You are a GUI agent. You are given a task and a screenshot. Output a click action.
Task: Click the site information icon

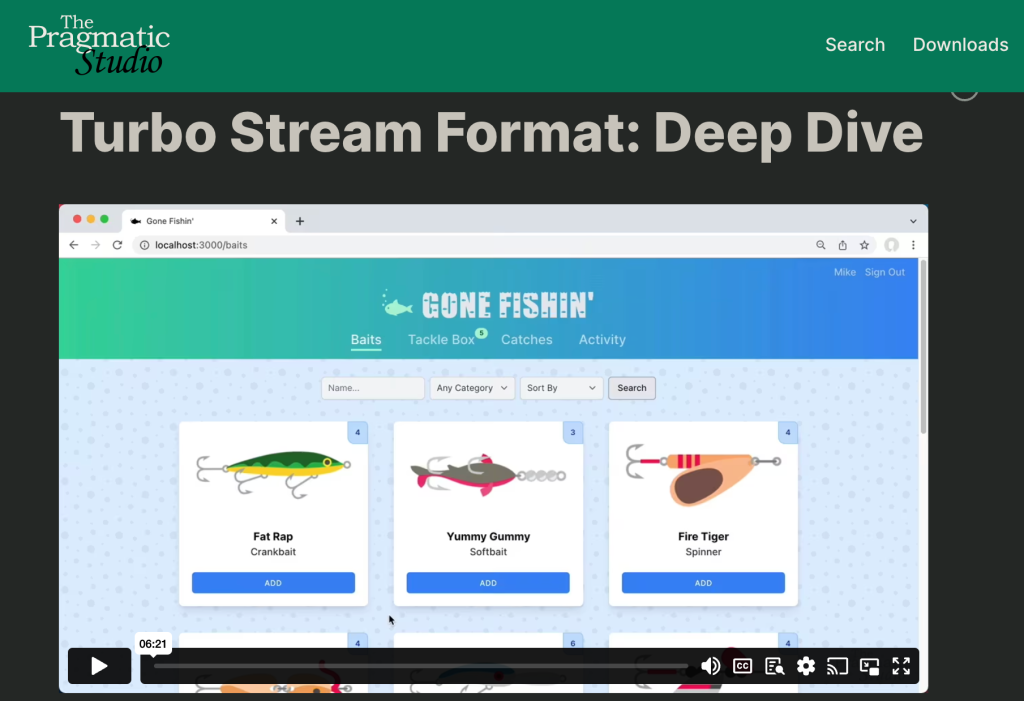[144, 245]
